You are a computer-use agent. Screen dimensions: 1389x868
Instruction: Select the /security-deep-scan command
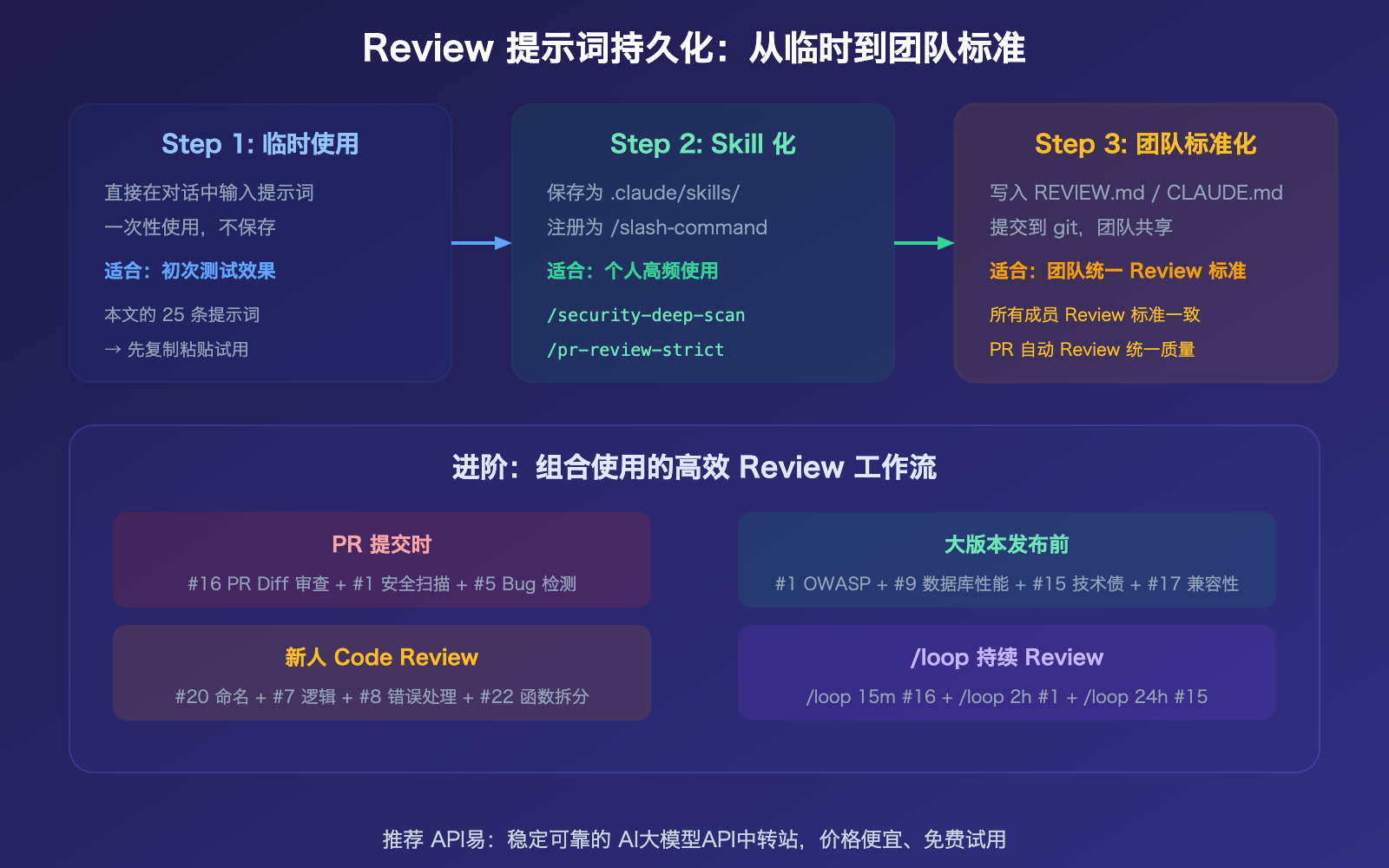[x=645, y=315]
